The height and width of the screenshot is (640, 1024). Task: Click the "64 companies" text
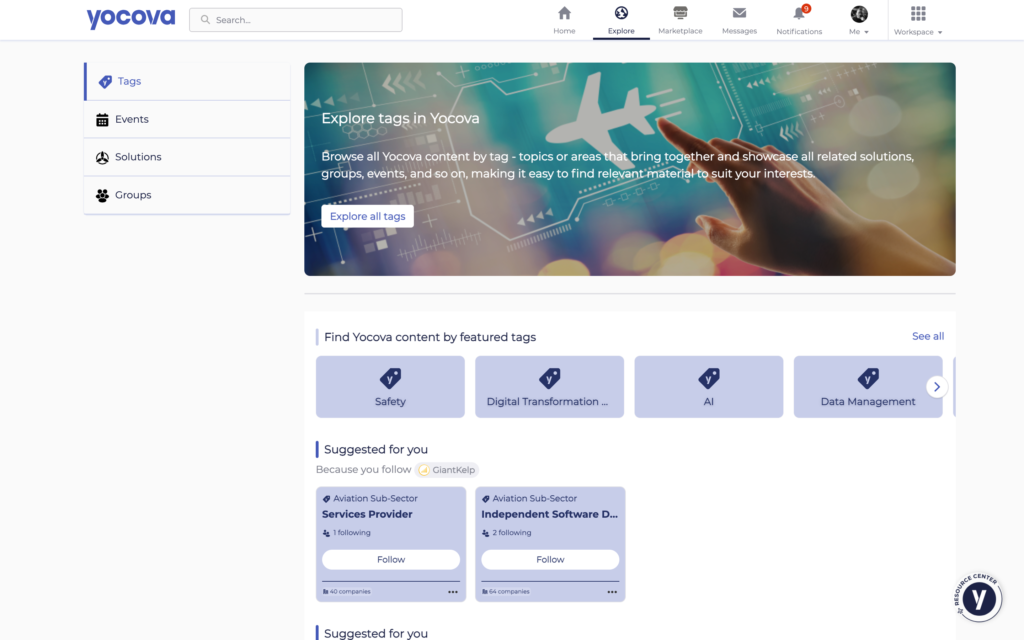pyautogui.click(x=509, y=592)
